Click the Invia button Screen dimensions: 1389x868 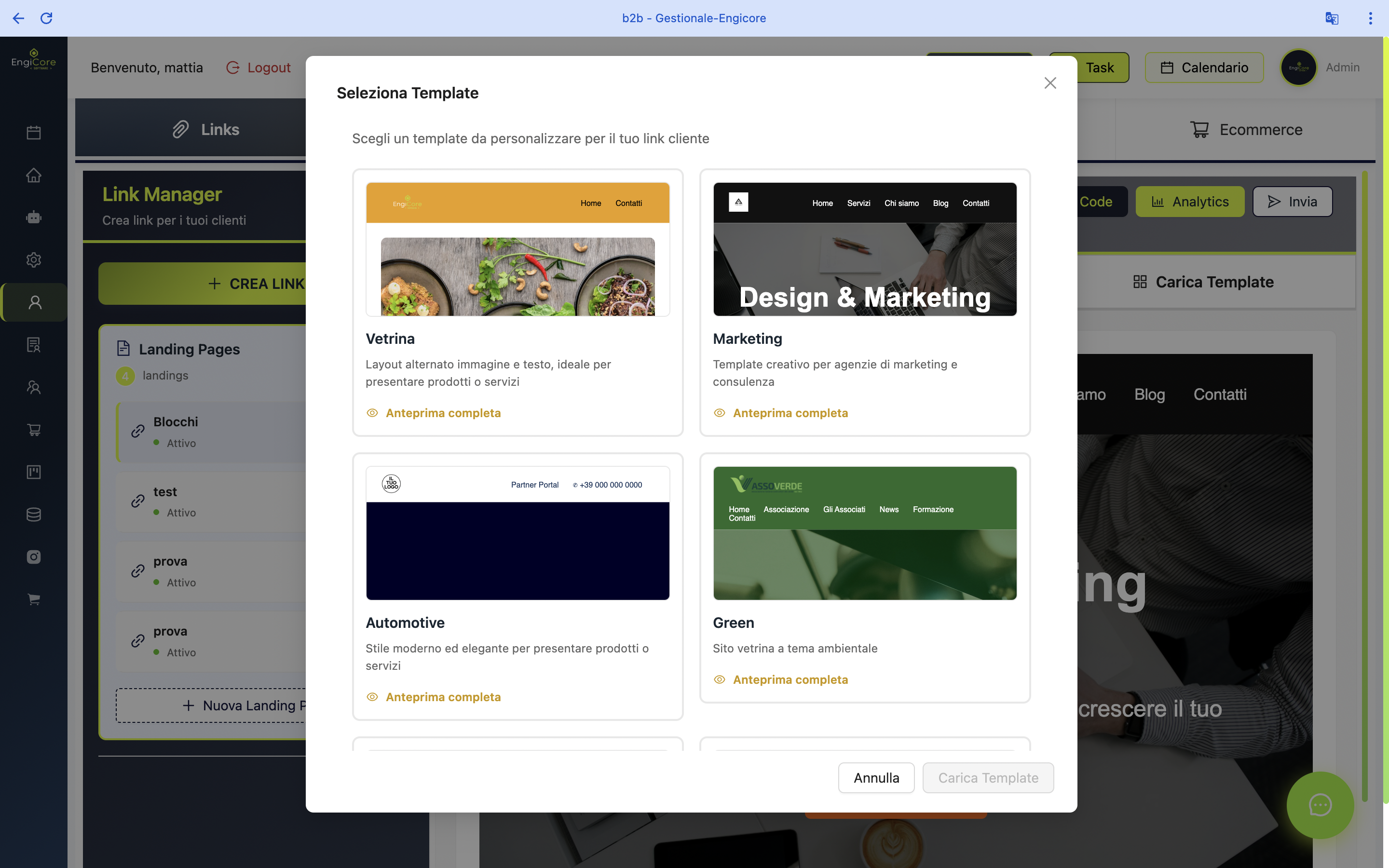click(x=1293, y=202)
